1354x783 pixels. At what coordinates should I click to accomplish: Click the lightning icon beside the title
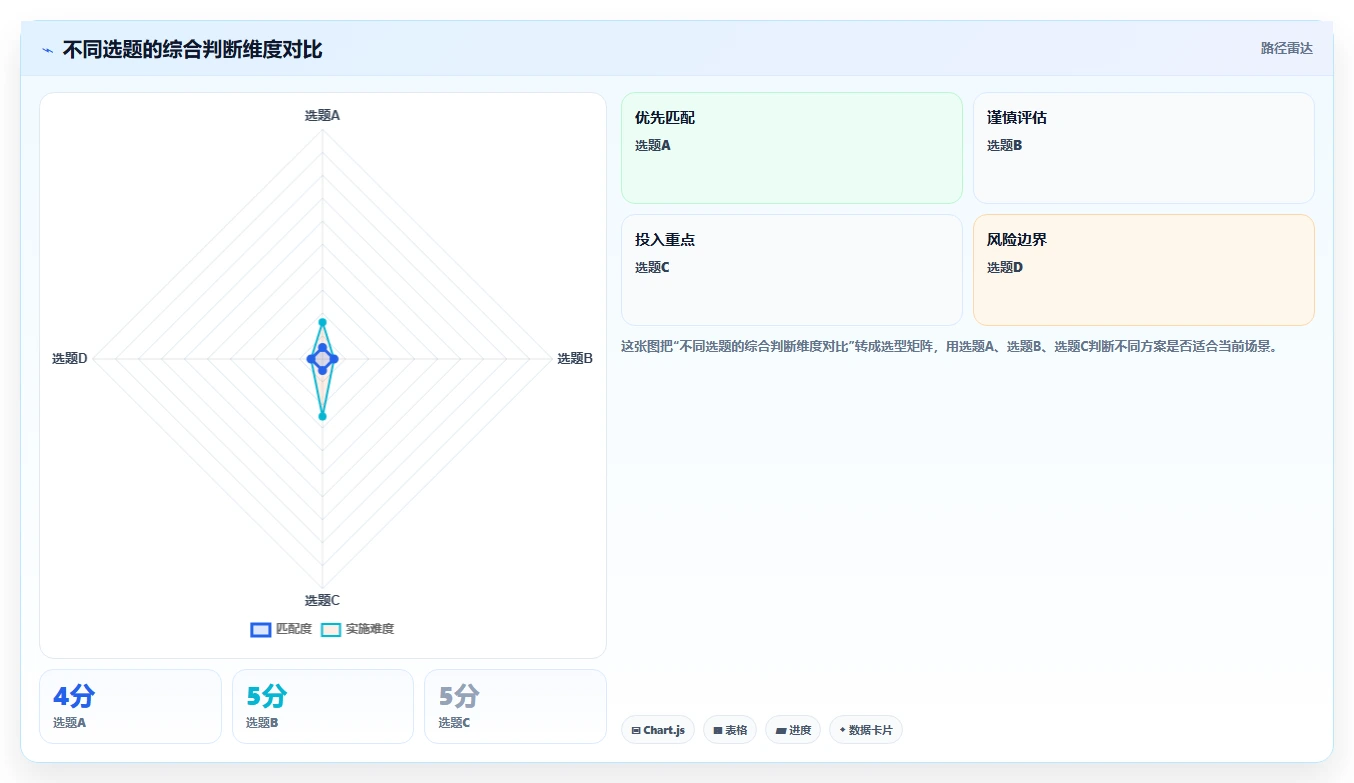click(47, 50)
